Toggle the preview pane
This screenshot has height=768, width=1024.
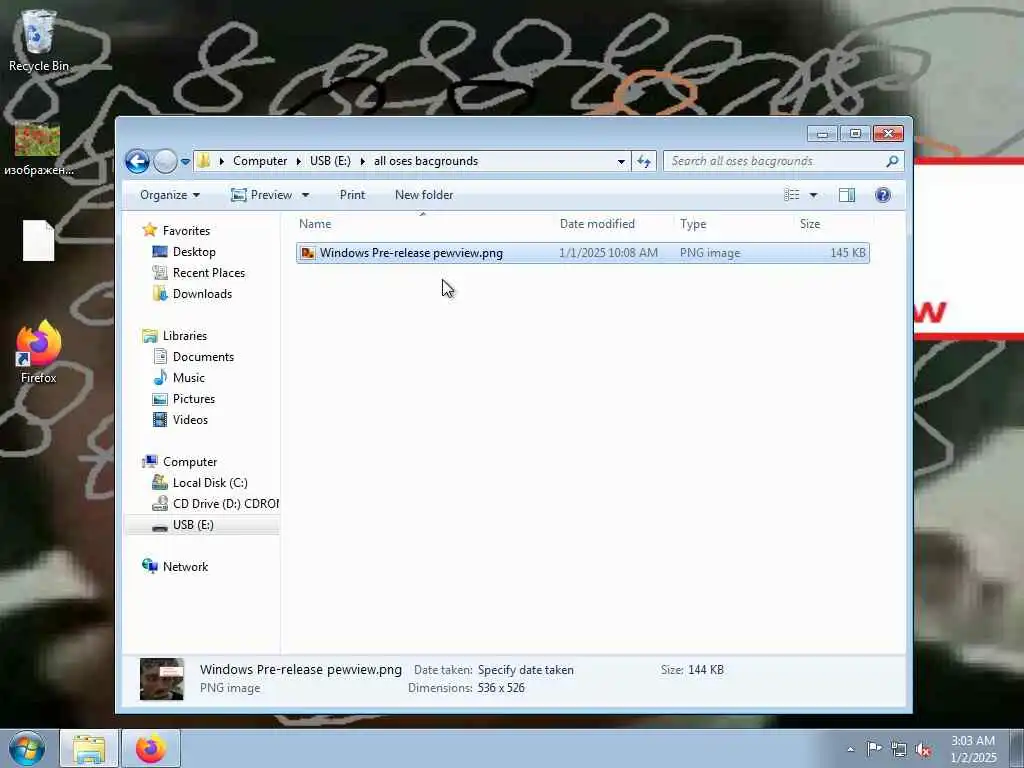coord(847,195)
